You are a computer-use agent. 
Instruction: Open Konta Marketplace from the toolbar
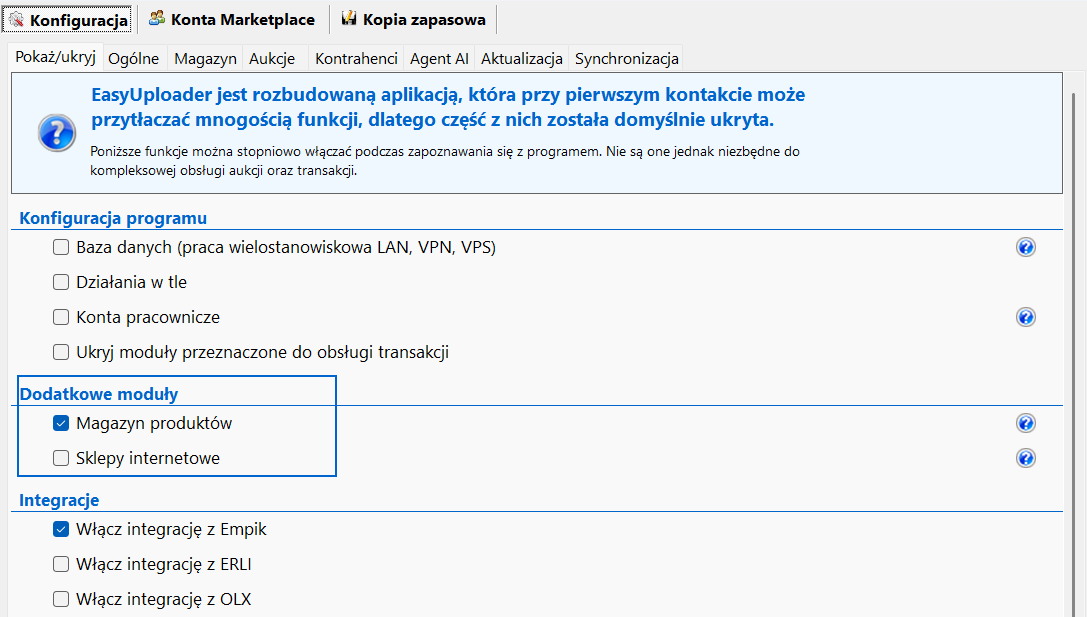pyautogui.click(x=232, y=20)
